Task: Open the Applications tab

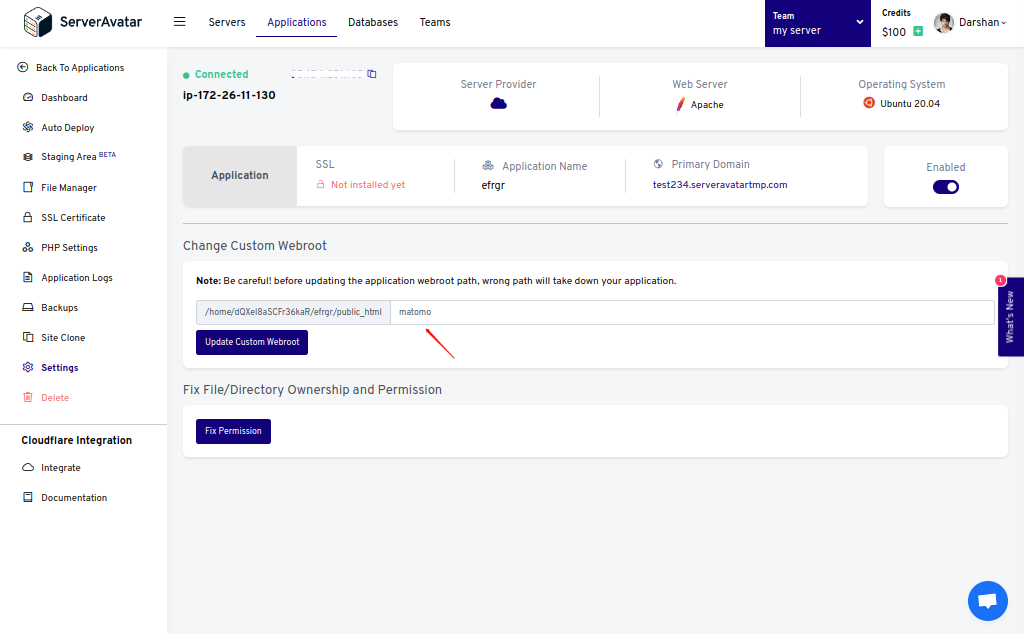Action: (296, 22)
